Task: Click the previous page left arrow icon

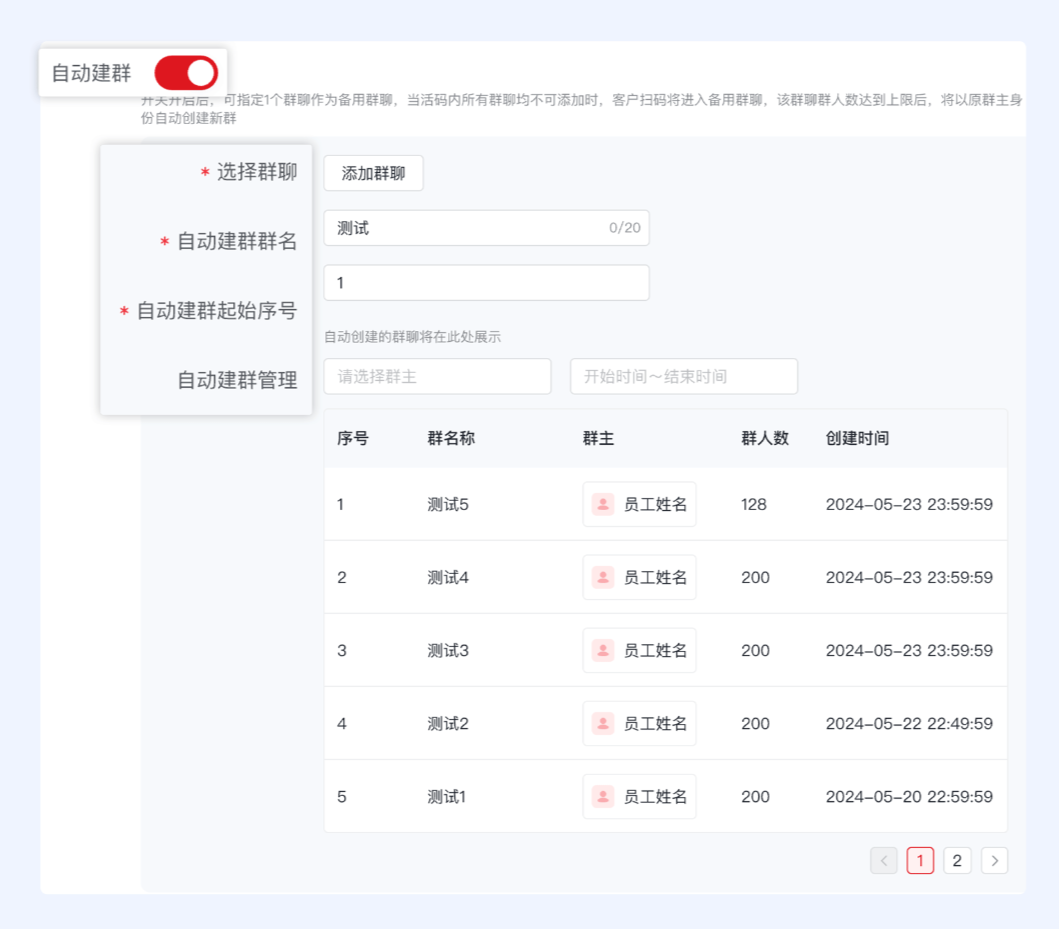Action: (883, 860)
